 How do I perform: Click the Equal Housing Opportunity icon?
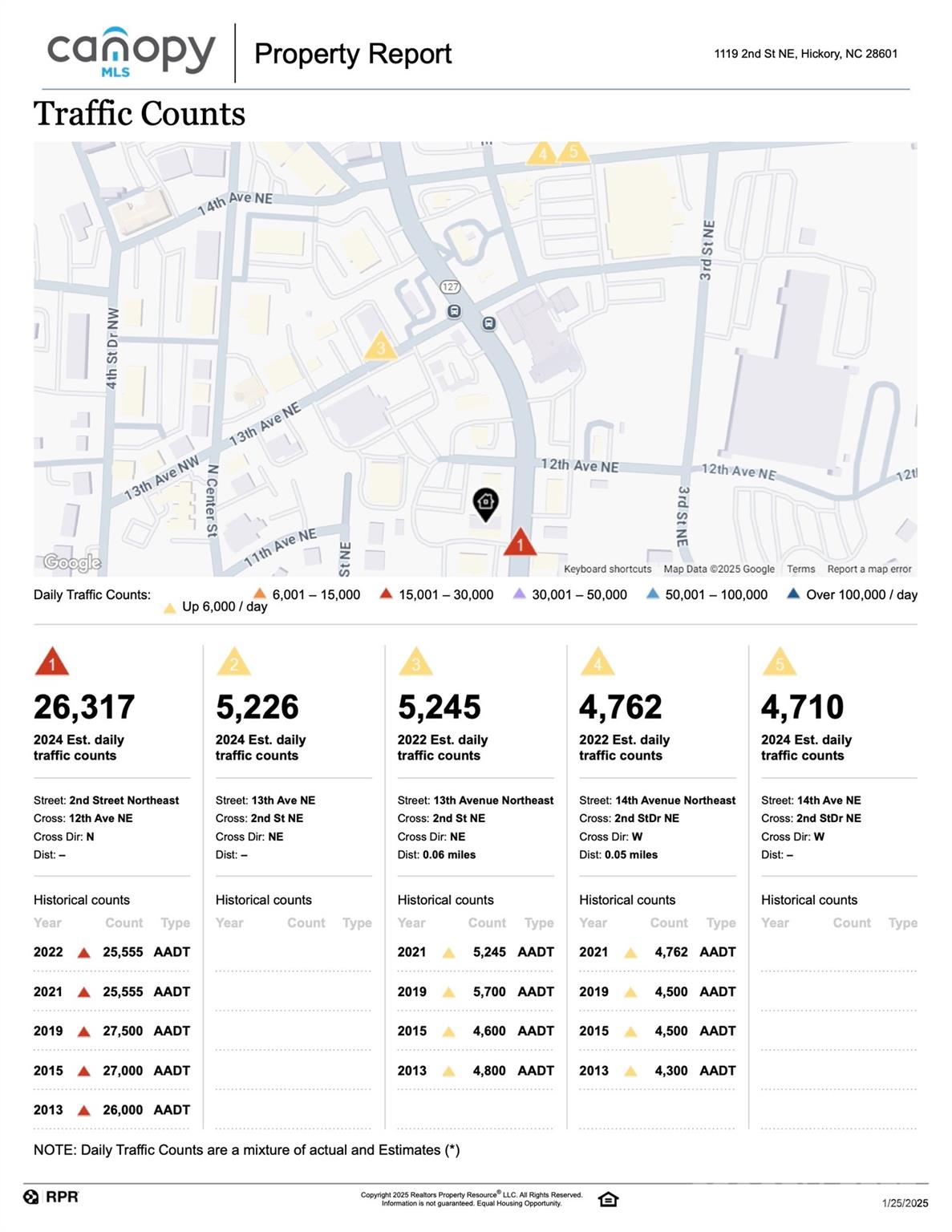click(608, 1199)
